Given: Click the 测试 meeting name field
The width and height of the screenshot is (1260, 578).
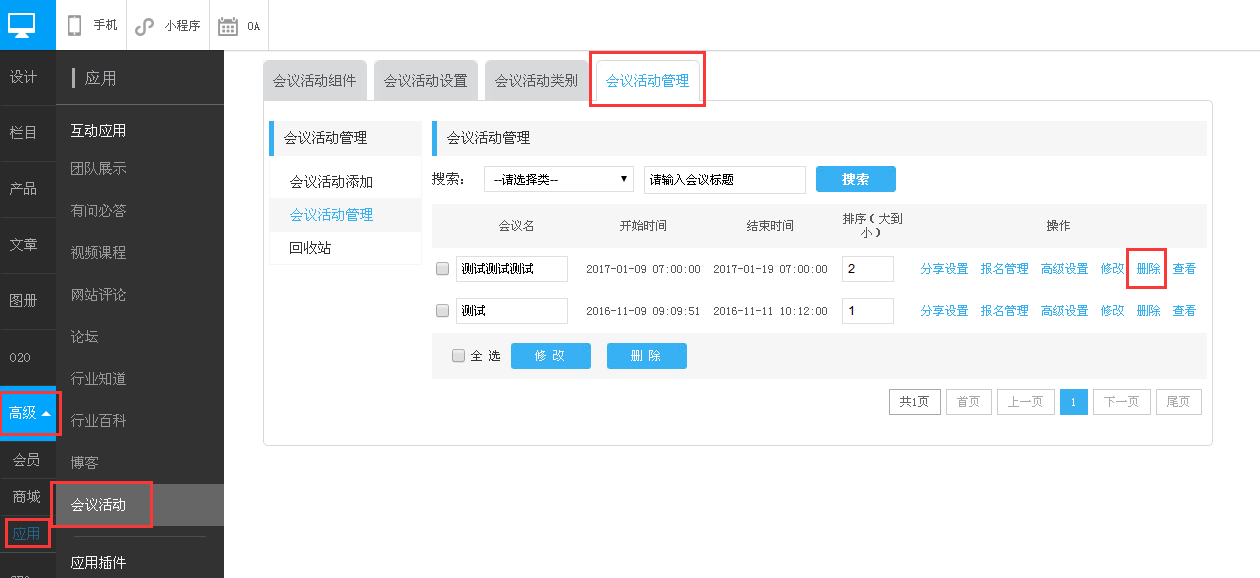Looking at the screenshot, I should click(512, 311).
